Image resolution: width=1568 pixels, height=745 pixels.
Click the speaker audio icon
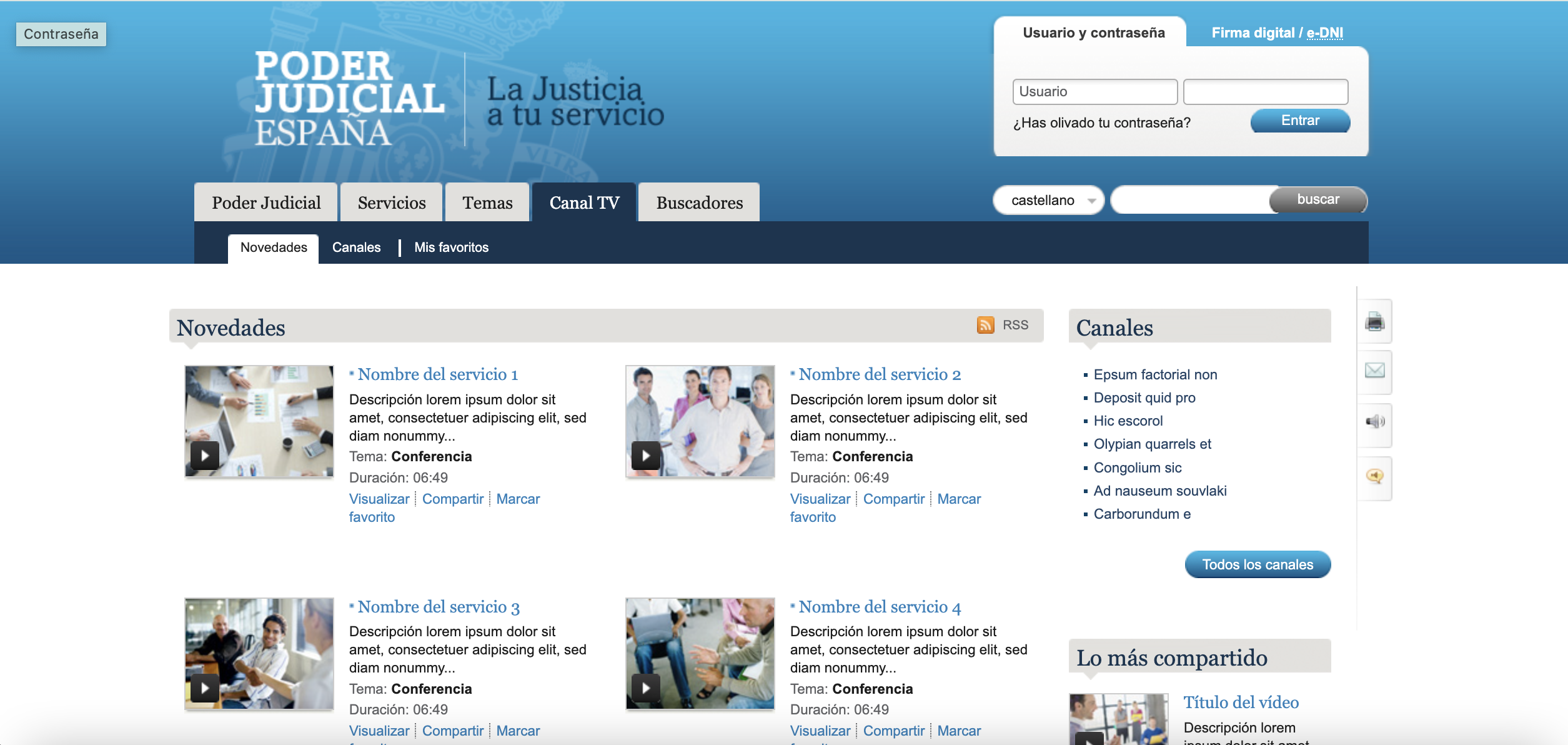[x=1374, y=422]
